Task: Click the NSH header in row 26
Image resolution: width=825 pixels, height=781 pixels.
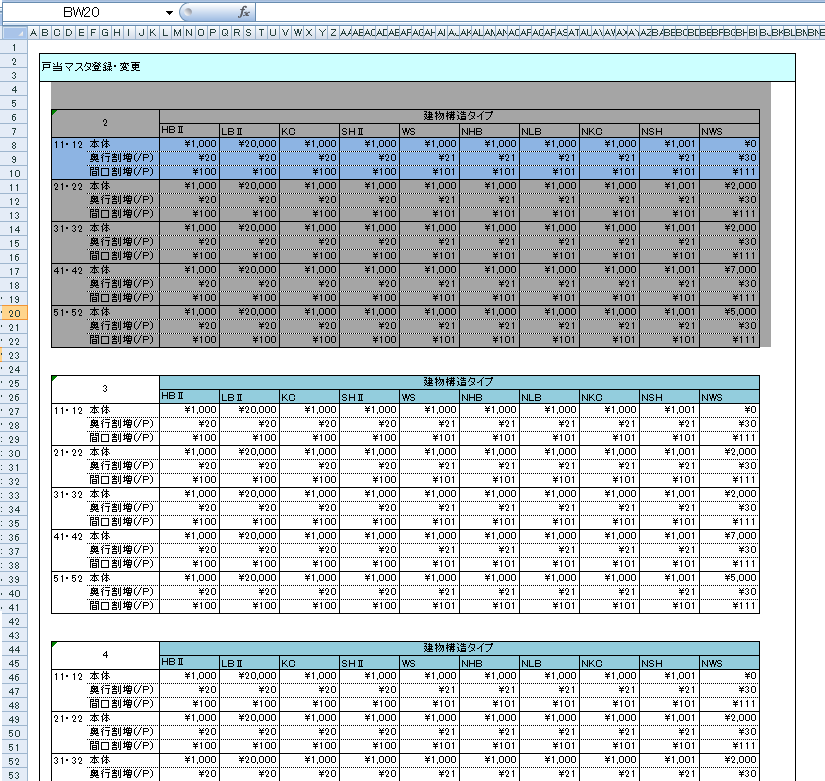Action: (x=669, y=396)
